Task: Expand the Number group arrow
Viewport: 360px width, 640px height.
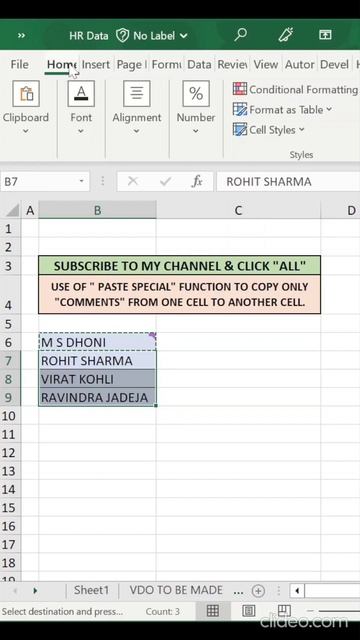Action: coord(196,131)
